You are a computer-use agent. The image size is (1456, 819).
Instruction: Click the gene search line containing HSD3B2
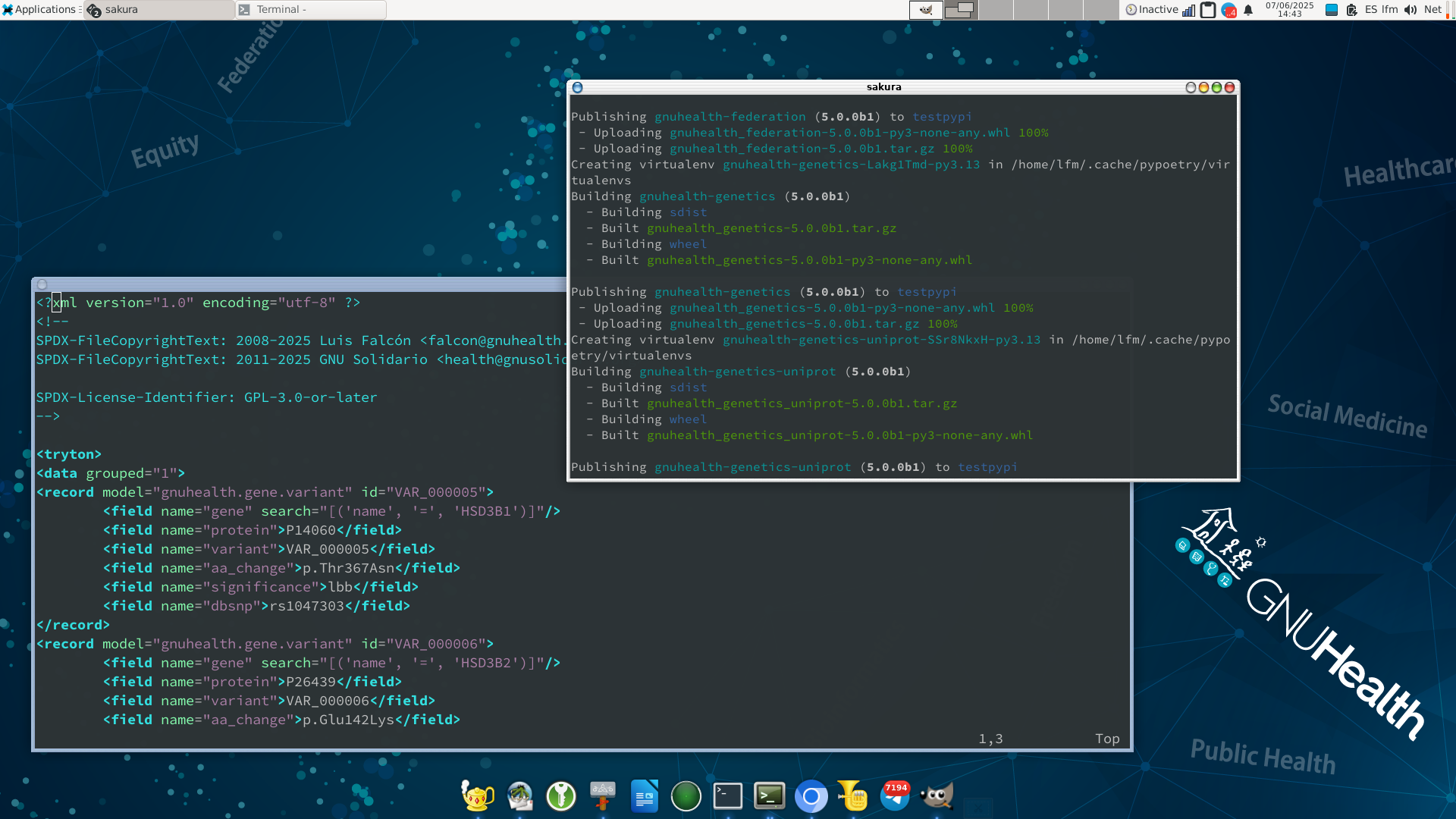pyautogui.click(x=331, y=663)
